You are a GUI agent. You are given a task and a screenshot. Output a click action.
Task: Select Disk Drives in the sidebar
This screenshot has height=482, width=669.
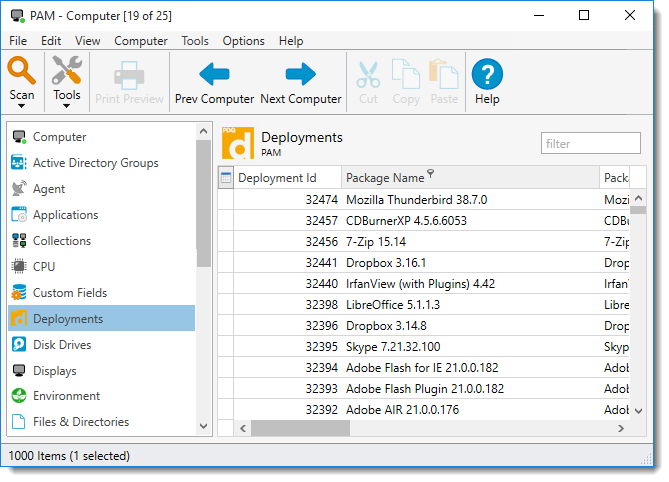point(102,345)
